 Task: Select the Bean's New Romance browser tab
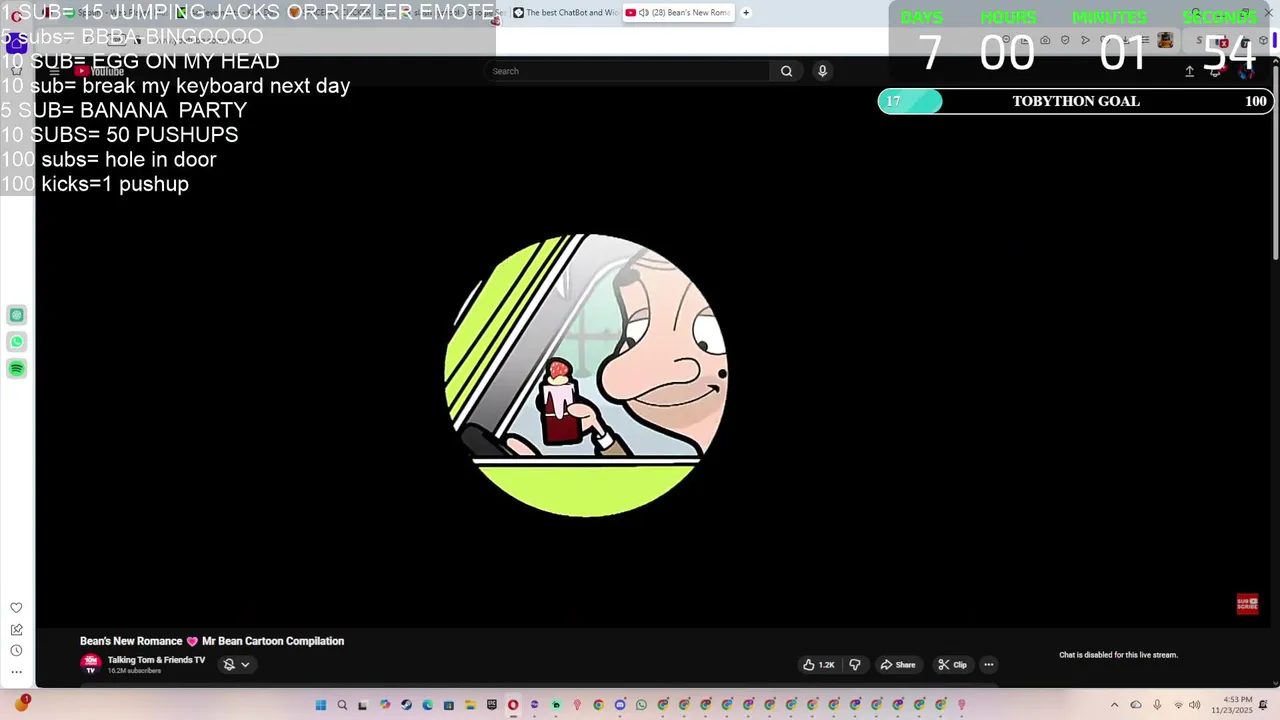tap(679, 13)
